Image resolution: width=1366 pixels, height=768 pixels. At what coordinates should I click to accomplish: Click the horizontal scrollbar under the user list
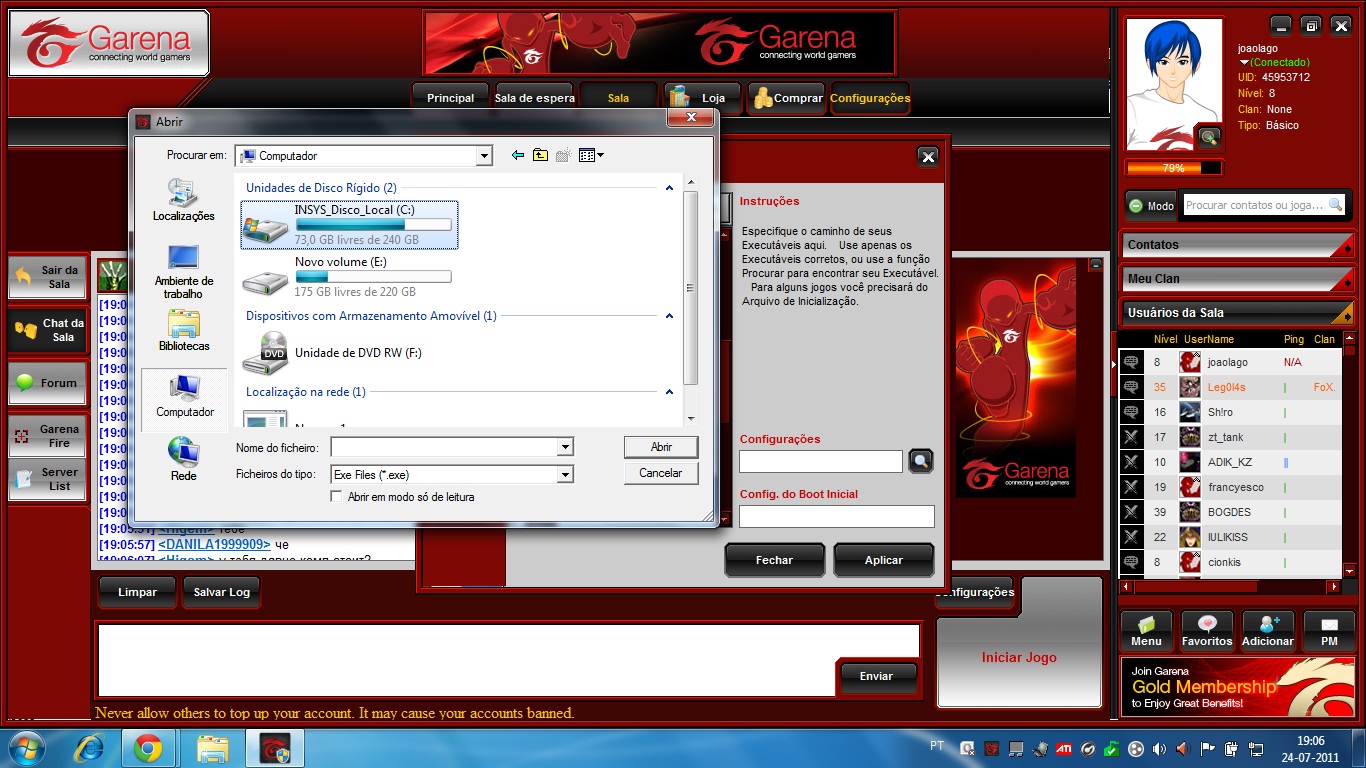click(x=1230, y=587)
